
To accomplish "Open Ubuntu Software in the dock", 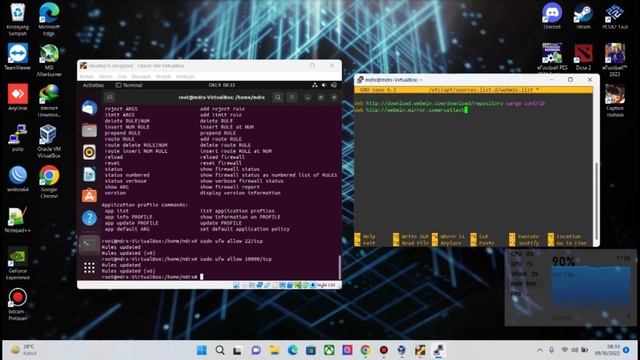I will coord(89,196).
